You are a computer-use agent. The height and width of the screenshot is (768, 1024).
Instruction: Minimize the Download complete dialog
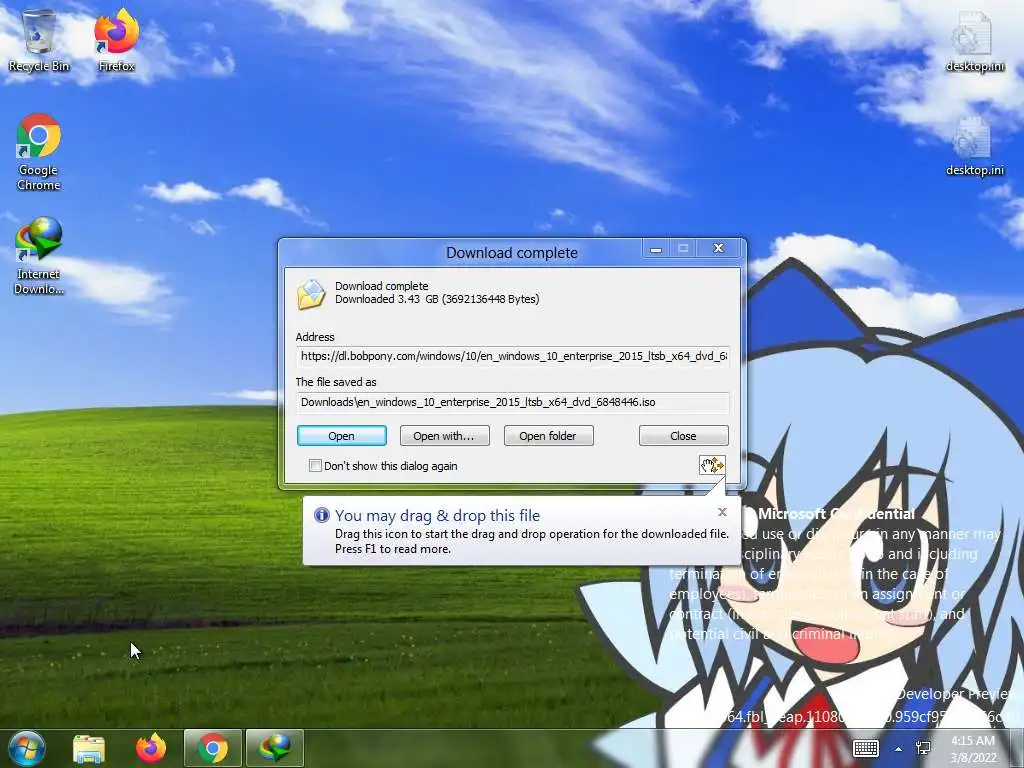[656, 249]
